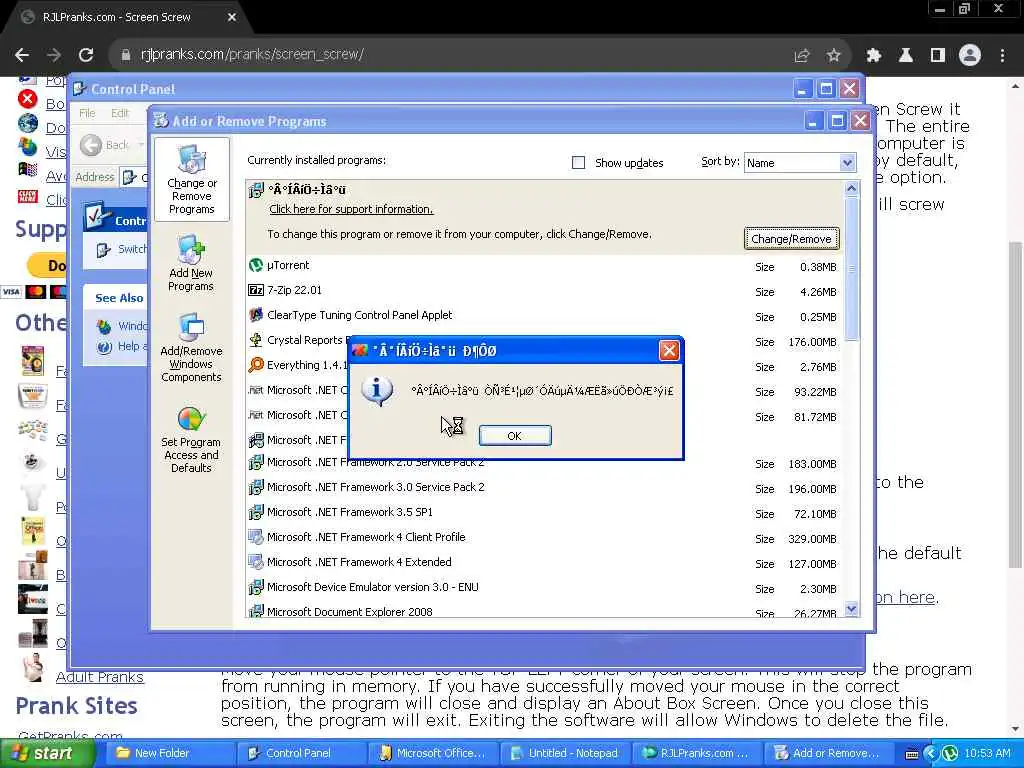Click the garbled-name selected program icon
This screenshot has height=768, width=1024.
tap(256, 190)
